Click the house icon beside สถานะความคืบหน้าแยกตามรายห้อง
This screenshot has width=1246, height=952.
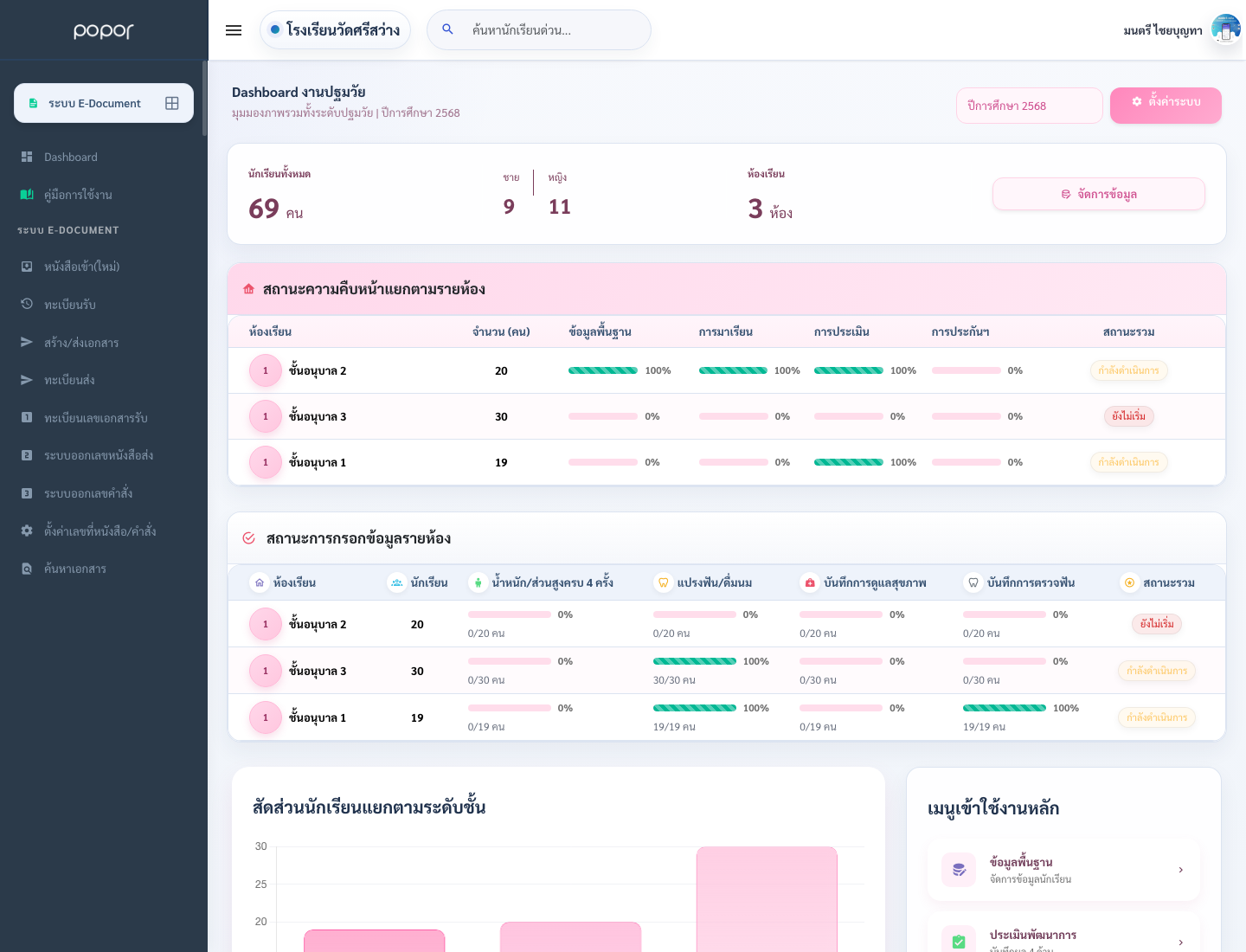pos(249,289)
